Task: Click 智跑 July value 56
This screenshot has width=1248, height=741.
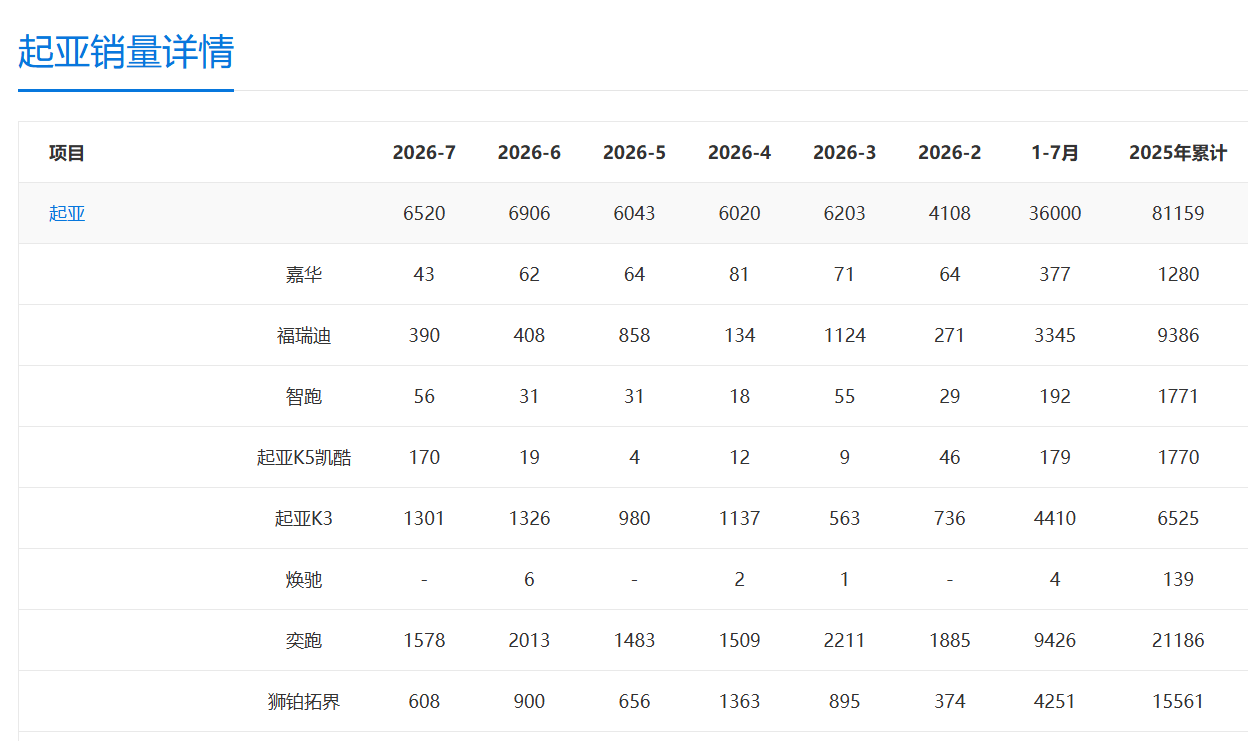Action: [x=424, y=396]
